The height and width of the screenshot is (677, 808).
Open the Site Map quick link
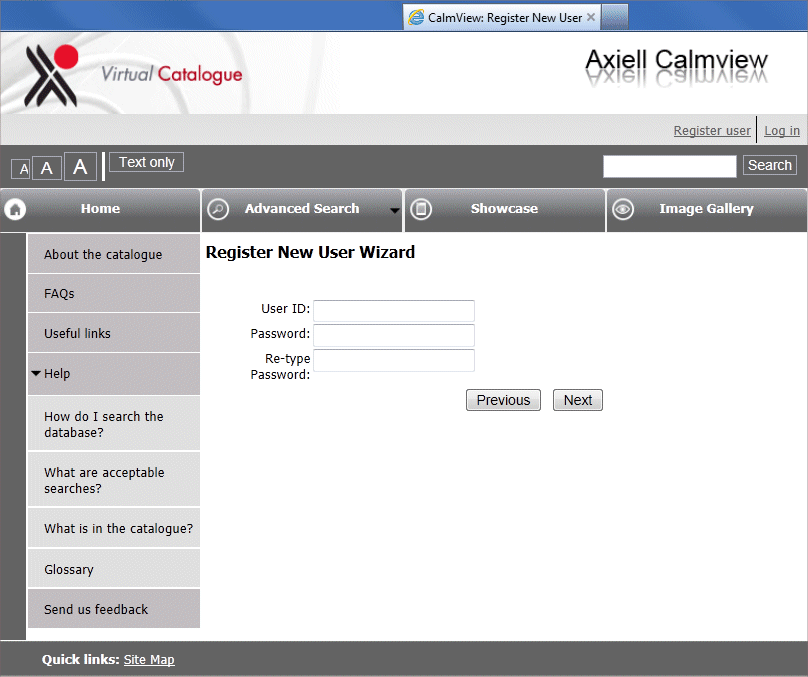(148, 659)
